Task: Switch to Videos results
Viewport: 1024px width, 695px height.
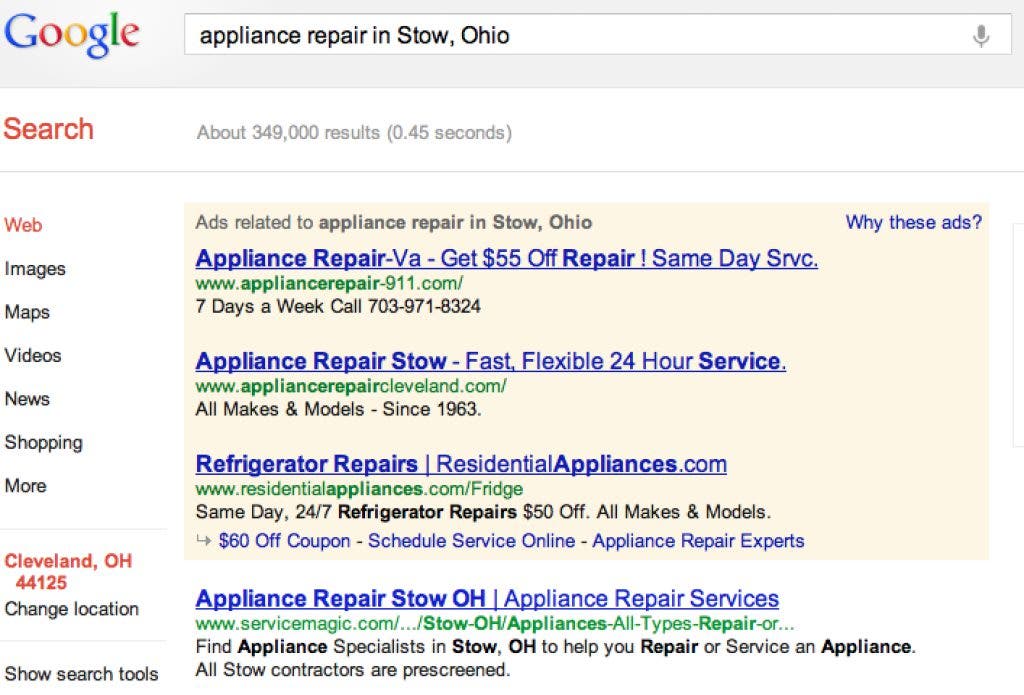Action: (33, 355)
